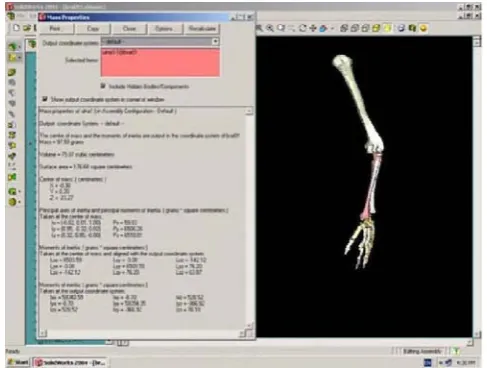Click results pane horizontal scroll-left arrow

pos(43,333)
